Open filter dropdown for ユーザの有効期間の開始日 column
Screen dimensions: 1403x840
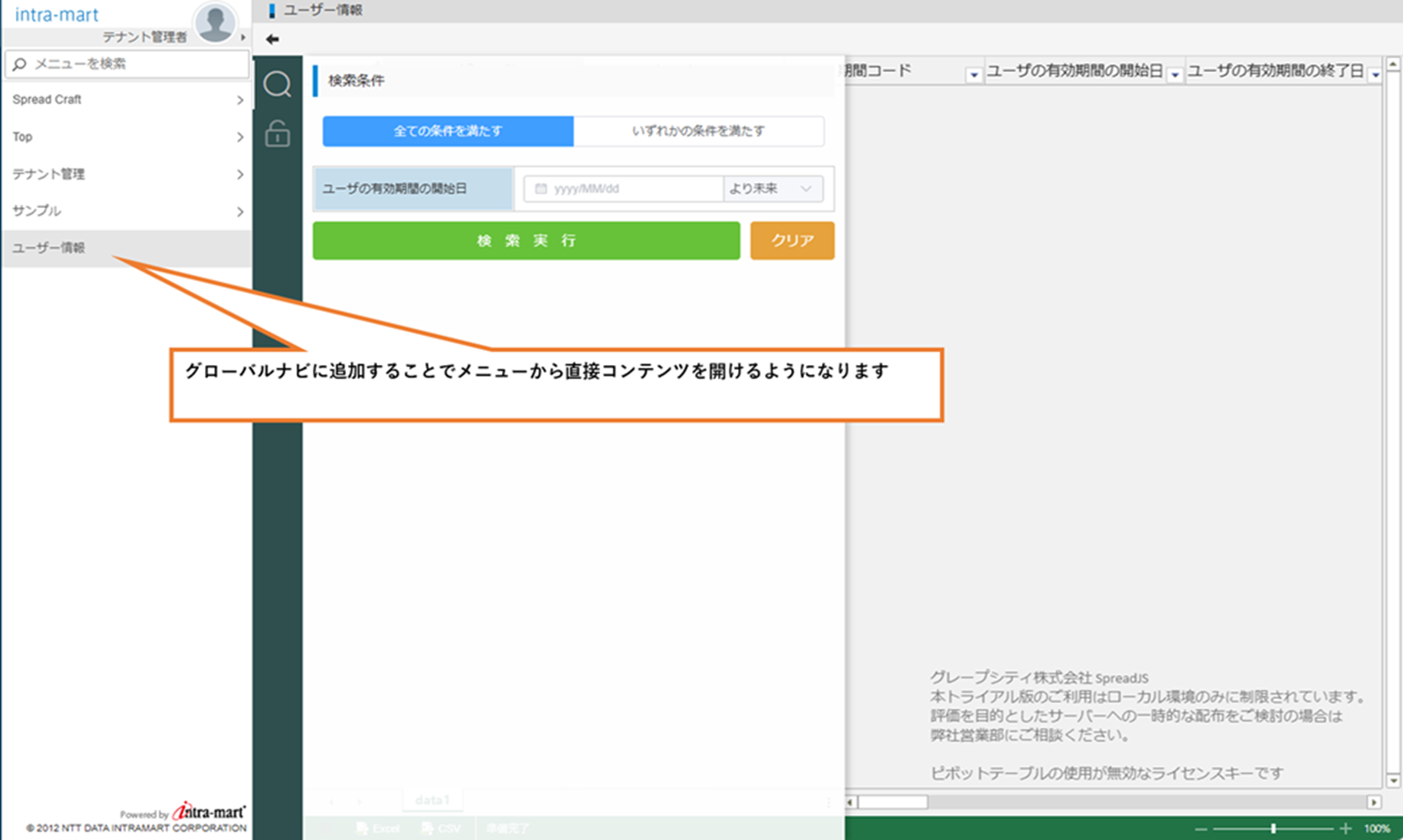[x=1175, y=75]
